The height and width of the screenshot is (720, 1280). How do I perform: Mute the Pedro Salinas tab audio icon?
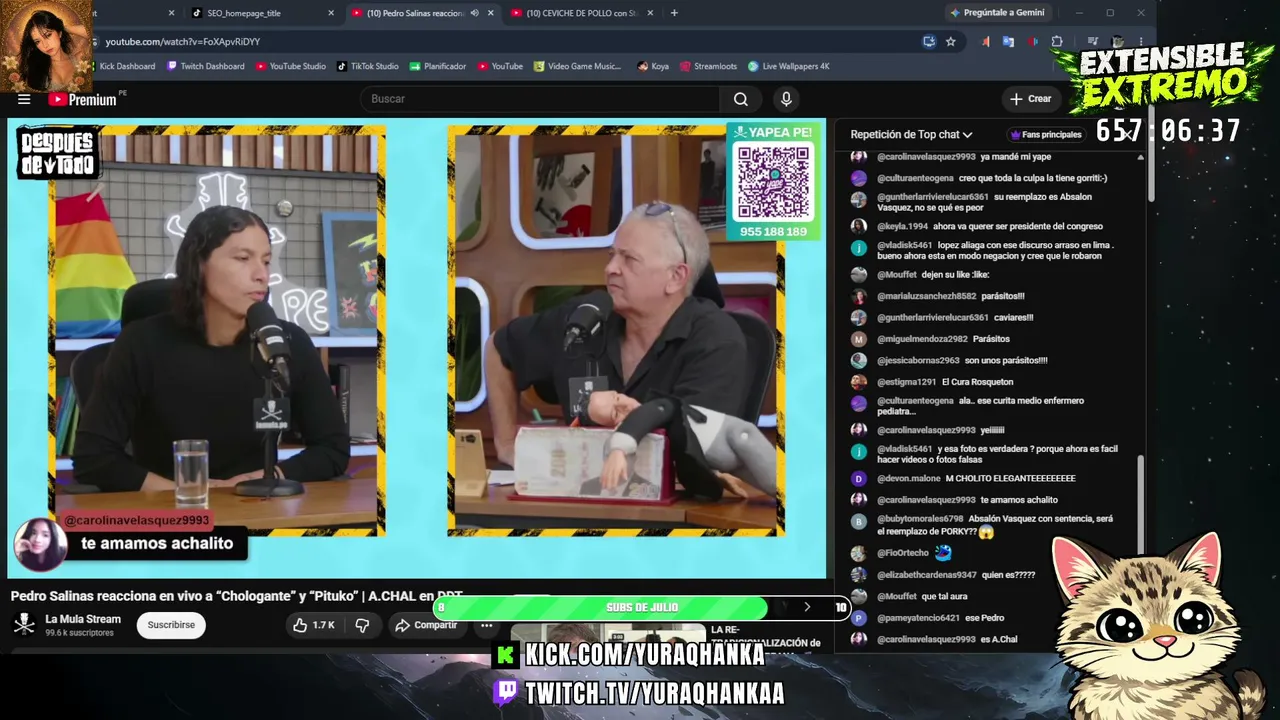tap(474, 13)
